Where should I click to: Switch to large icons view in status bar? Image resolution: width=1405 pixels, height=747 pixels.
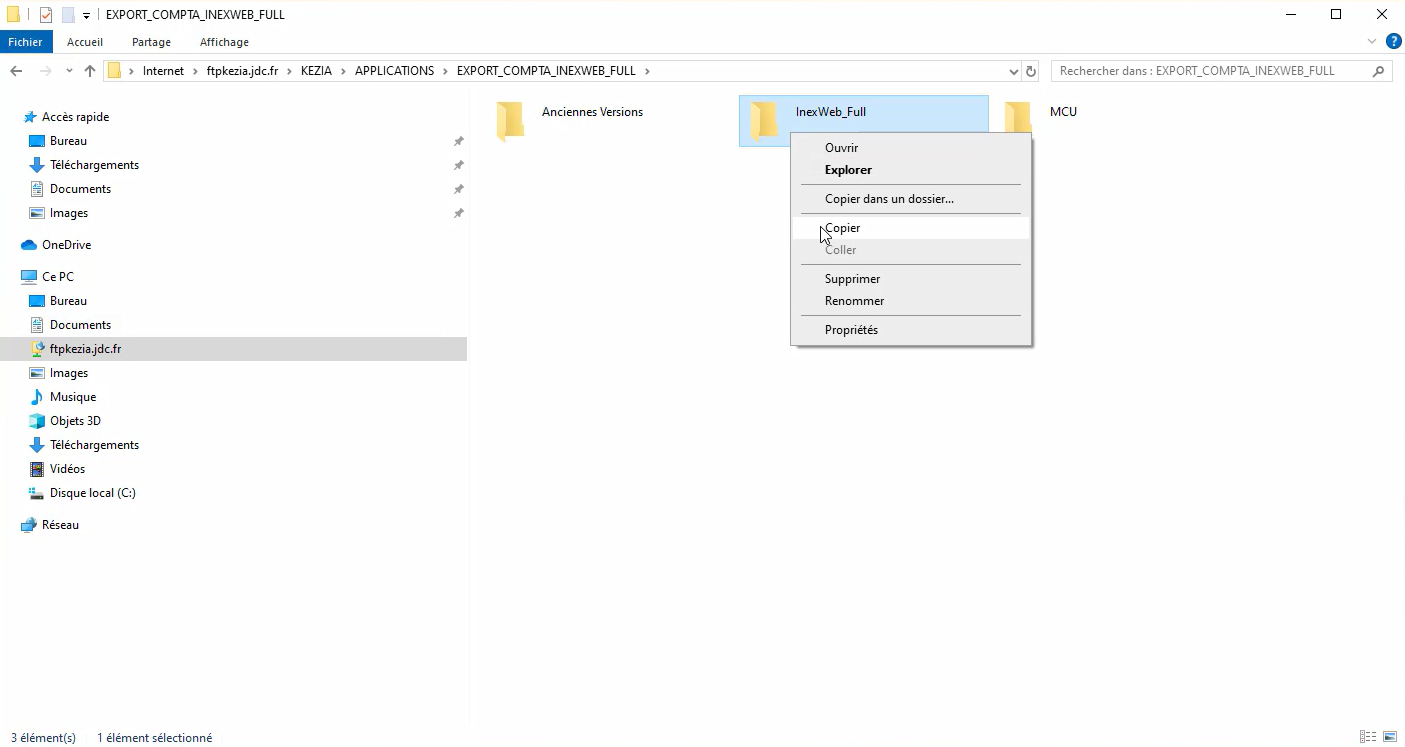pyautogui.click(x=1389, y=737)
